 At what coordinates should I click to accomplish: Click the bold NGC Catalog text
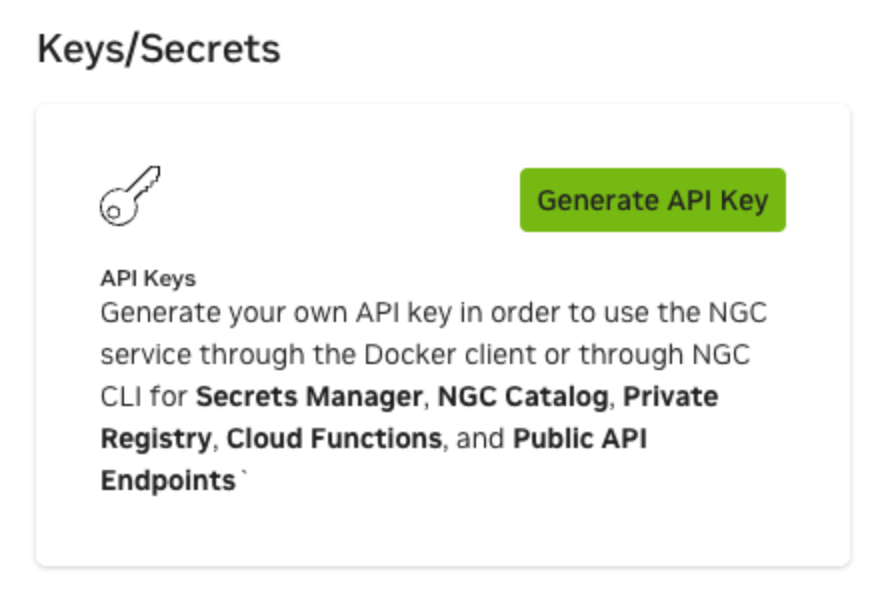click(523, 397)
